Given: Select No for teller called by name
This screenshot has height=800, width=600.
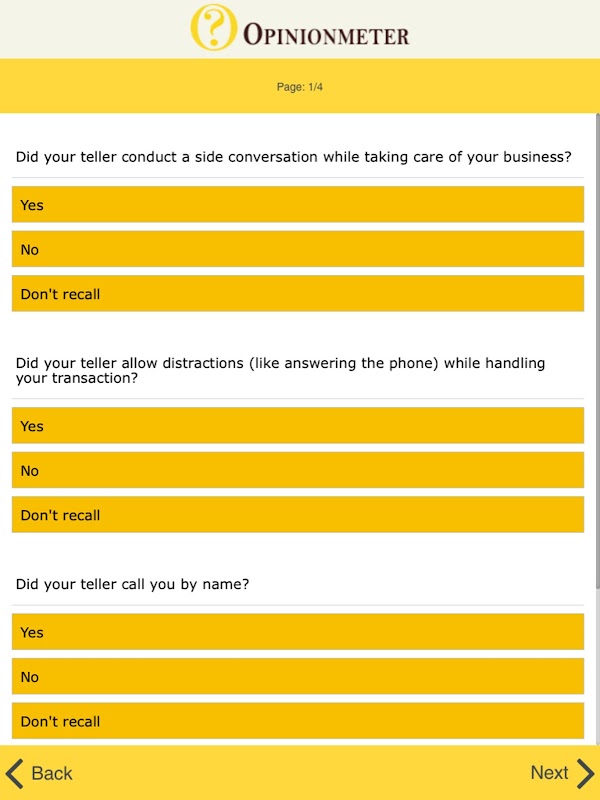Looking at the screenshot, I should [x=297, y=677].
